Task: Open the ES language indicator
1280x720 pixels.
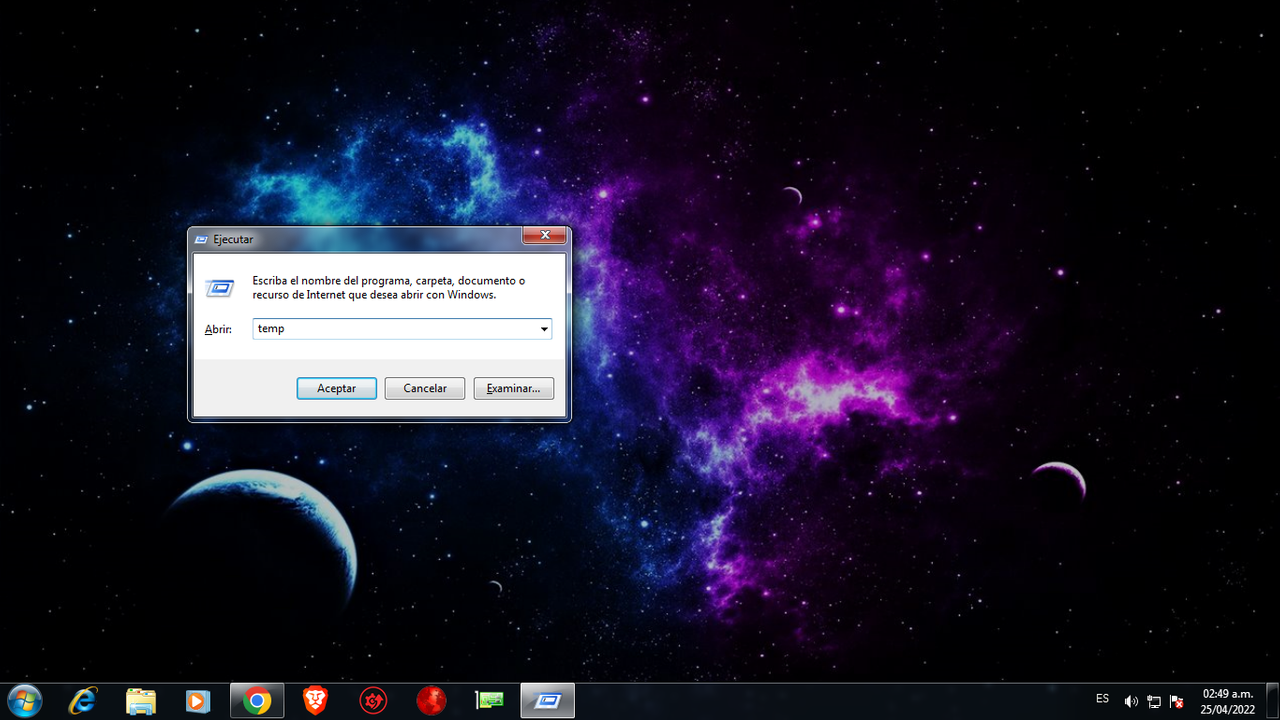Action: [1102, 698]
